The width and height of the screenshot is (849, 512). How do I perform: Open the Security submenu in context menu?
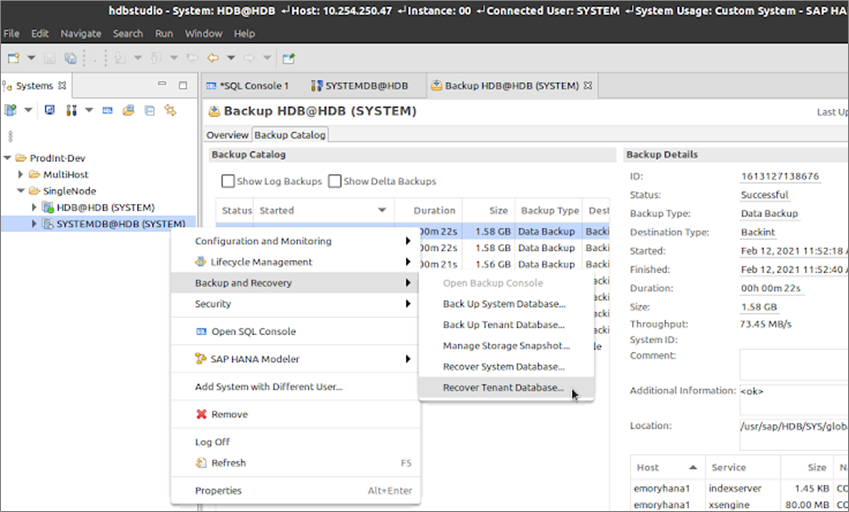[296, 304]
